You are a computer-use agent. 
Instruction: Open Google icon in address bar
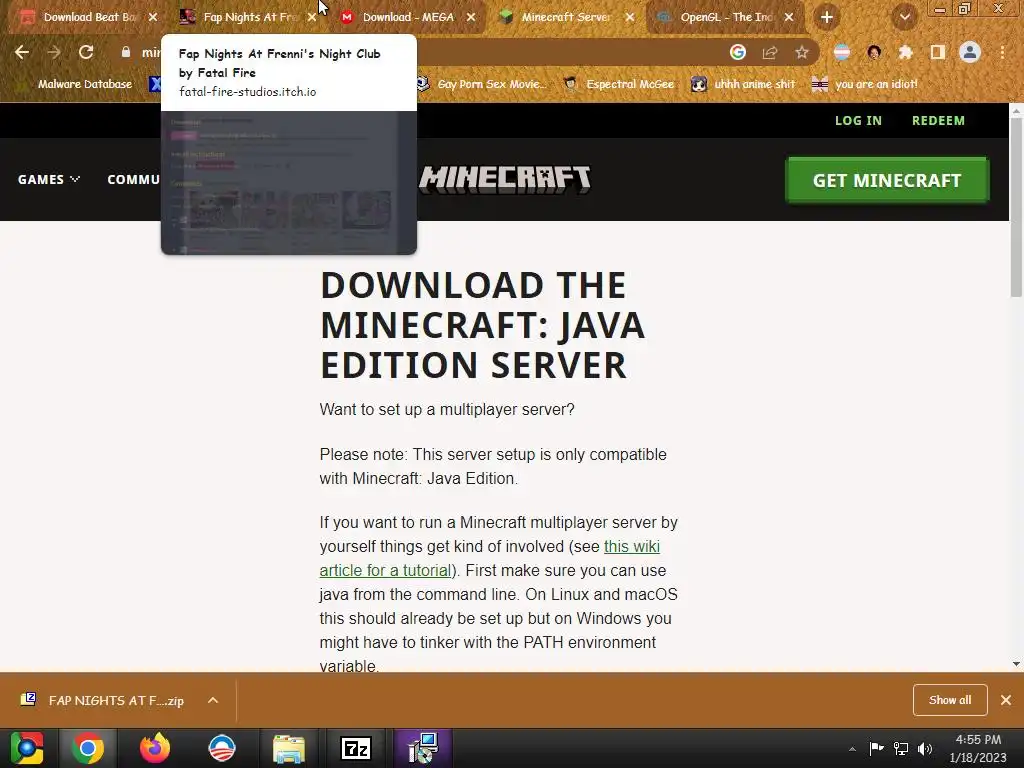click(738, 52)
